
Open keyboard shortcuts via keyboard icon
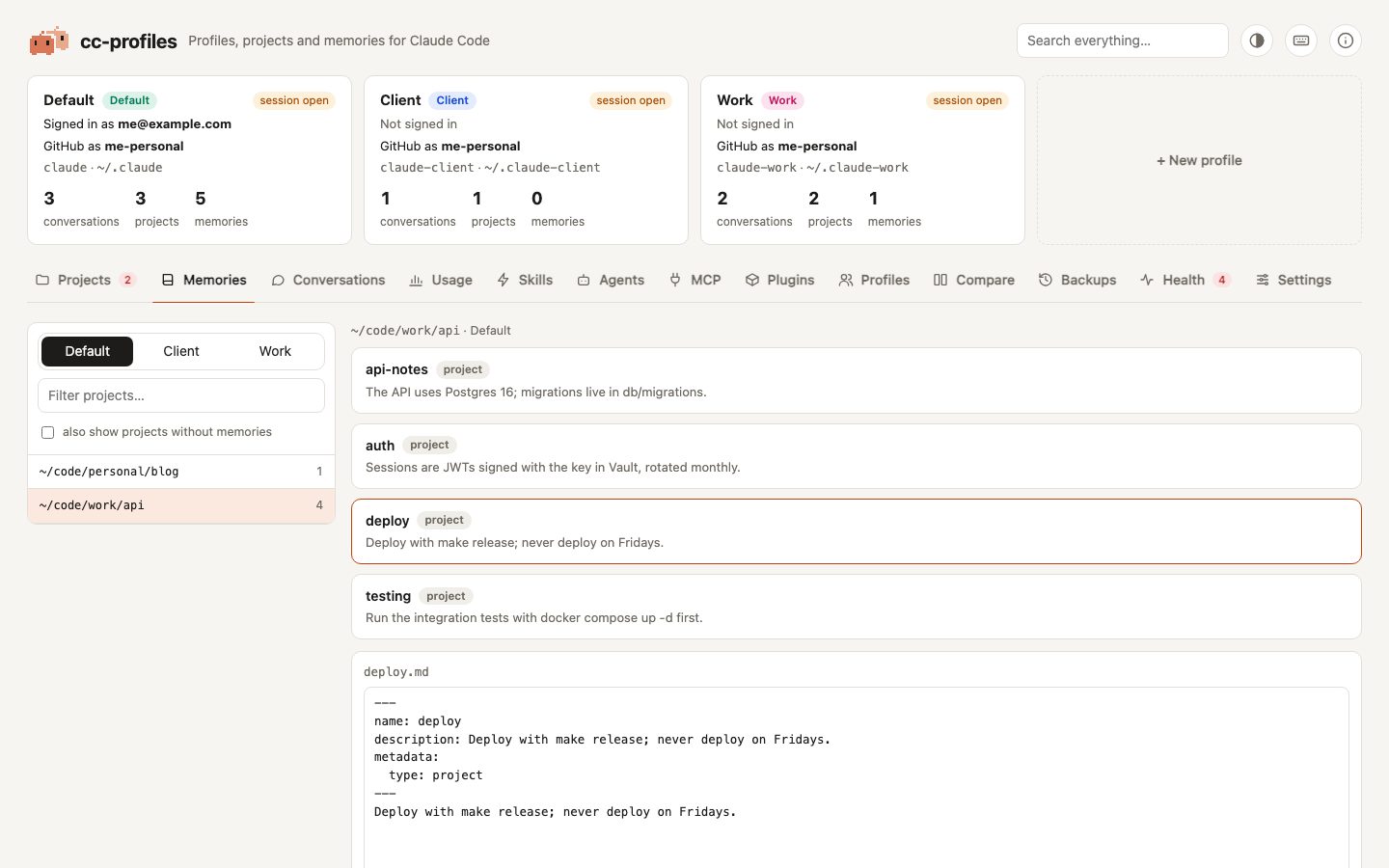[x=1301, y=41]
